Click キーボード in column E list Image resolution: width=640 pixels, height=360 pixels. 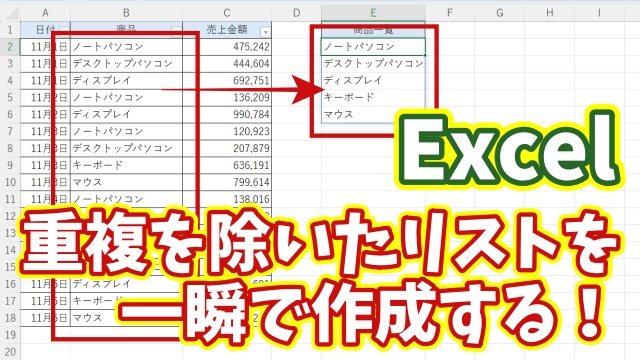point(373,98)
